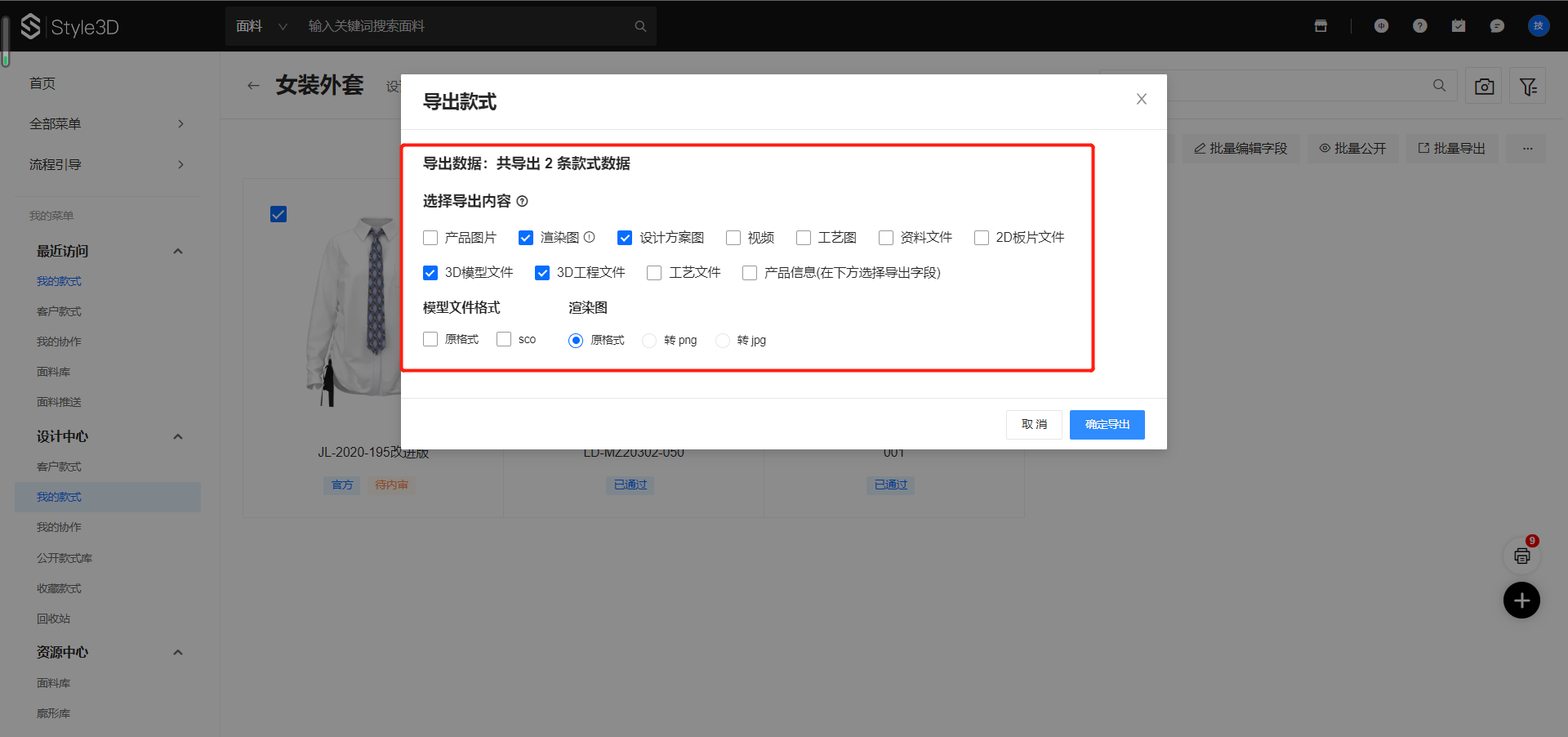The image size is (1568, 737).
Task: Click the search magnifier in top bar
Action: point(640,26)
